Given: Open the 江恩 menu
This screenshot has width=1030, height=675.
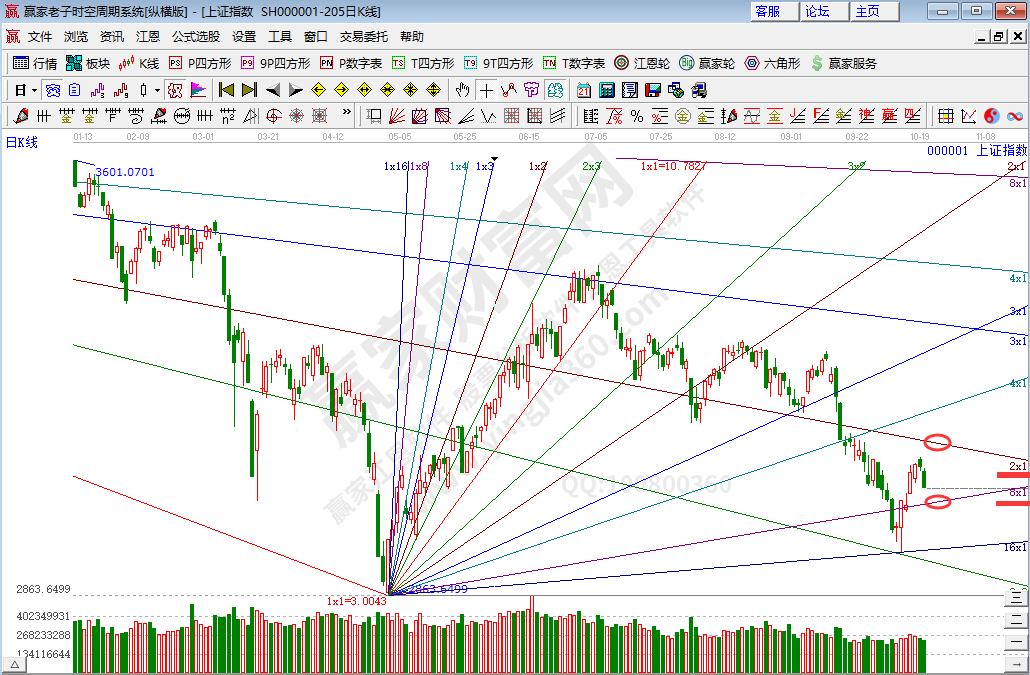Looking at the screenshot, I should click(x=147, y=36).
